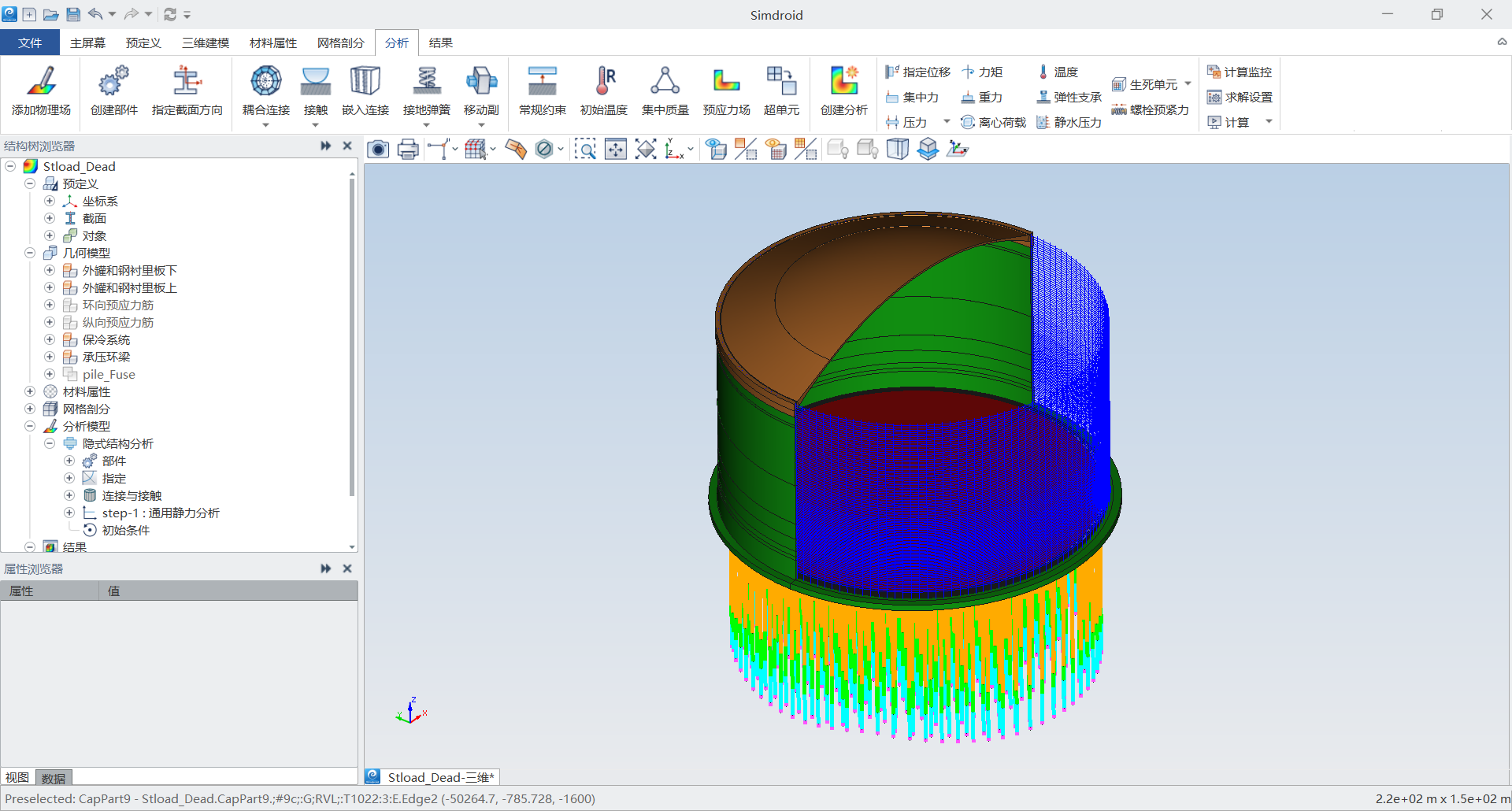Click 螺栓预紧力 bolt preload tool

coord(1150,109)
